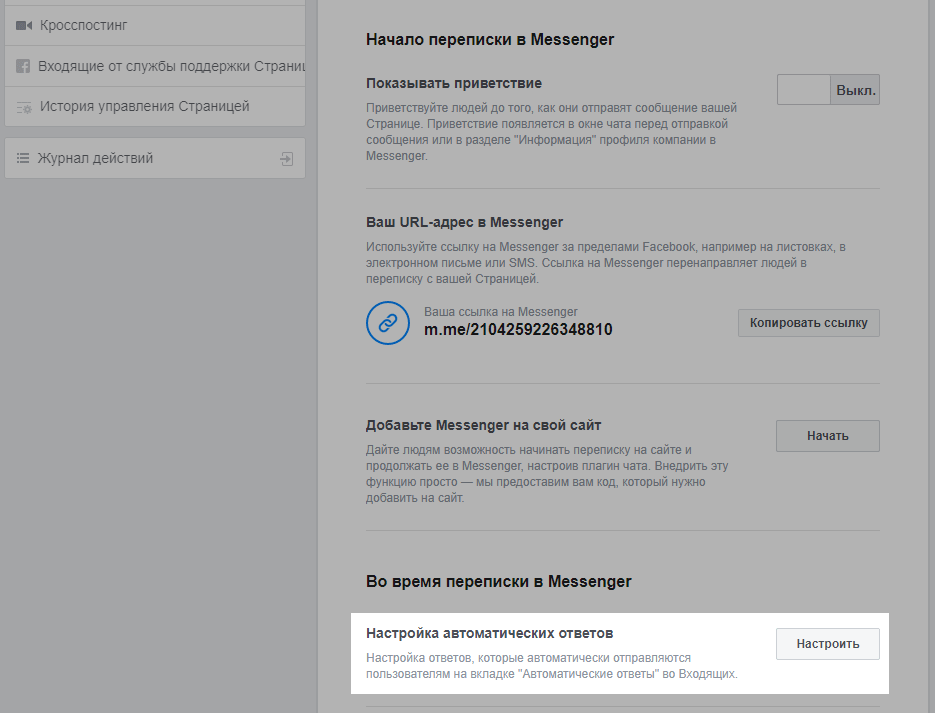This screenshot has height=713, width=935.
Task: Select История управления Страницей menu item
Action: pyautogui.click(x=144, y=107)
